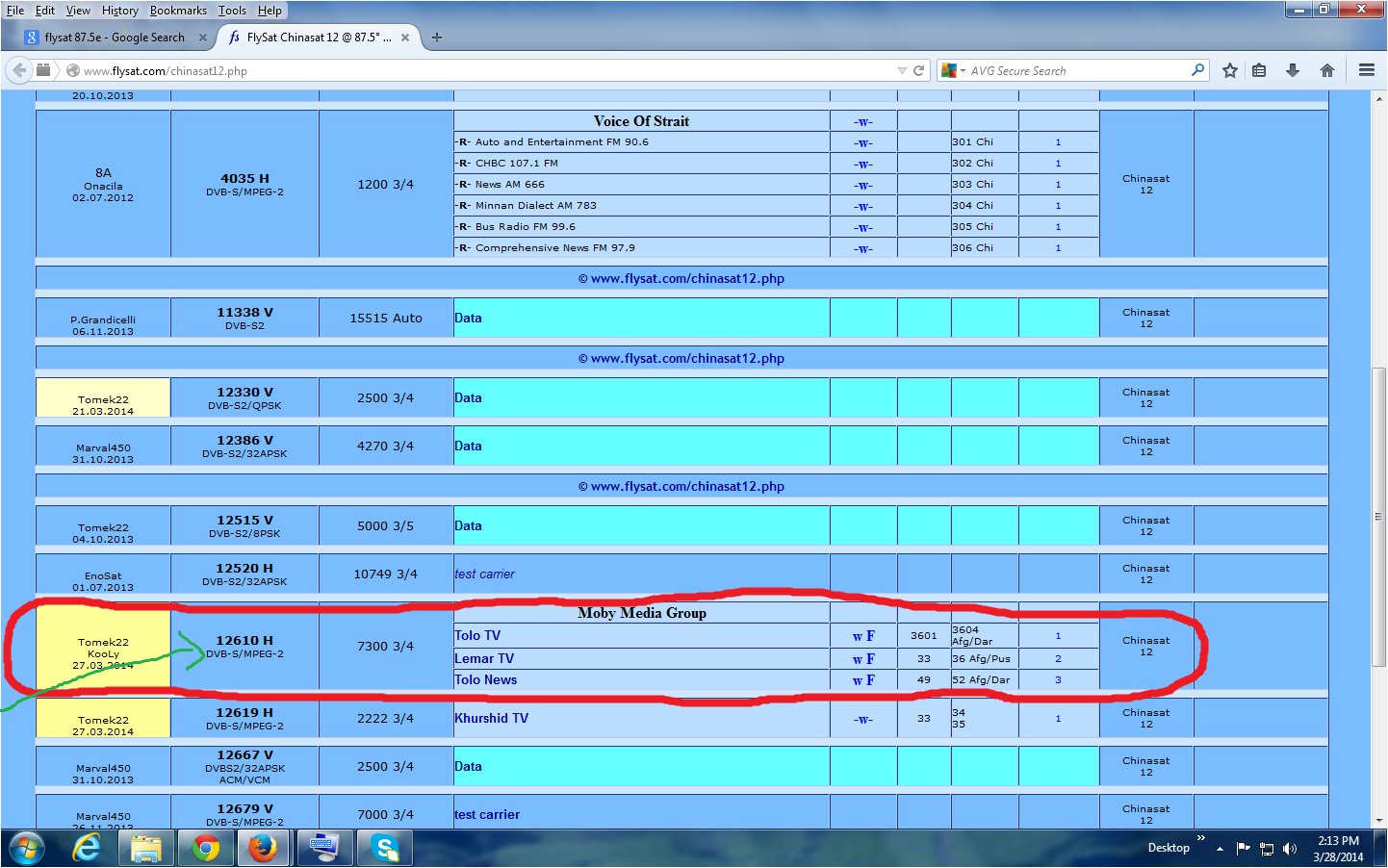
Task: Close the FlySat Chinasat 12 tab
Action: pos(405,38)
